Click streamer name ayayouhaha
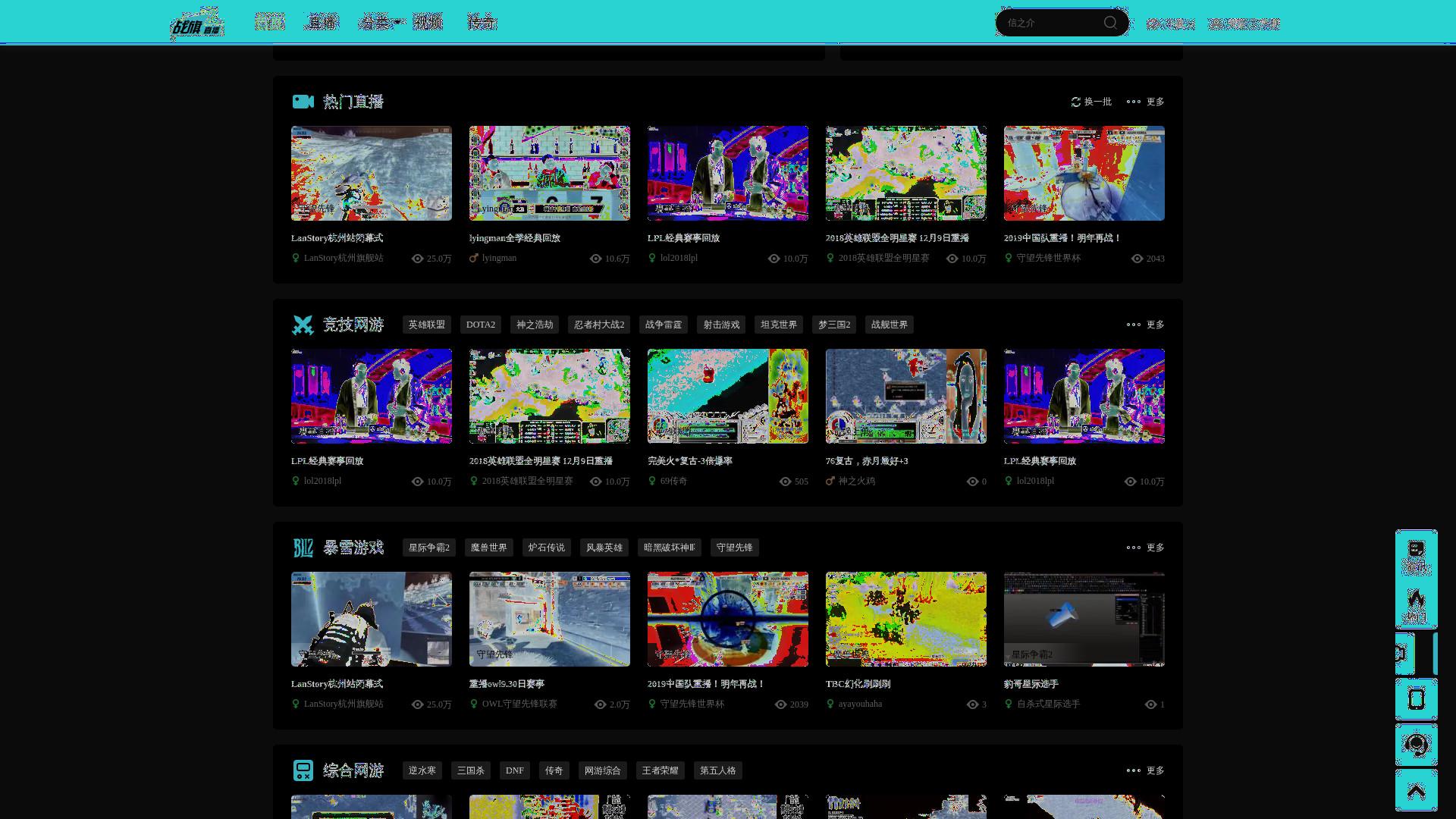 pyautogui.click(x=860, y=704)
